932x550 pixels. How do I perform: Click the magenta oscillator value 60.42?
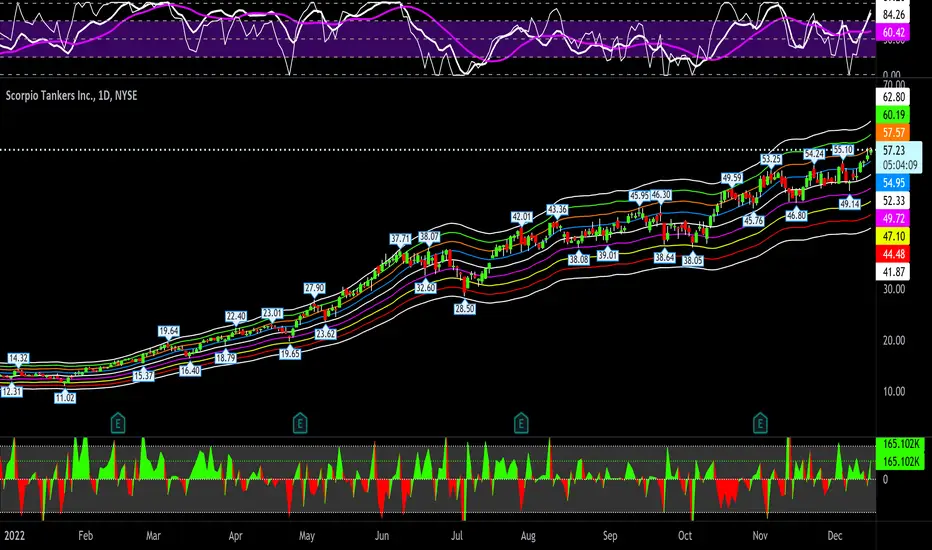tap(893, 32)
